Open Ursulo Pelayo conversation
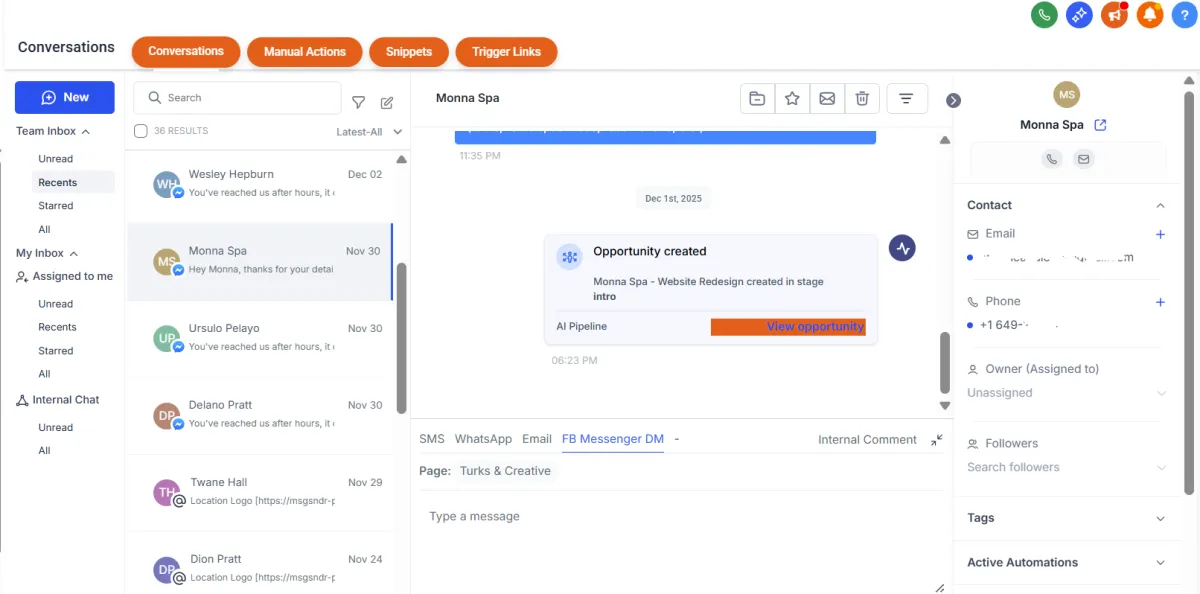1200x594 pixels. [x=260, y=338]
